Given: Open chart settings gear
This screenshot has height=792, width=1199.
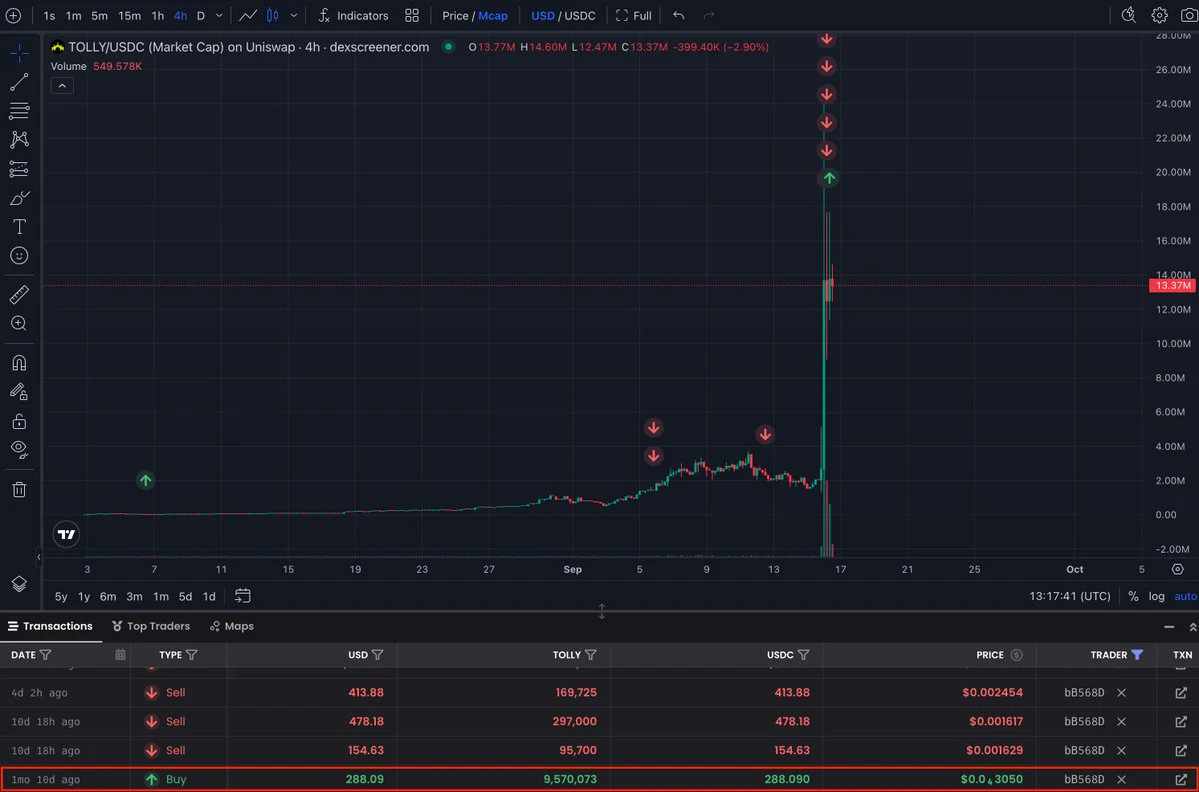Looking at the screenshot, I should coord(1159,15).
